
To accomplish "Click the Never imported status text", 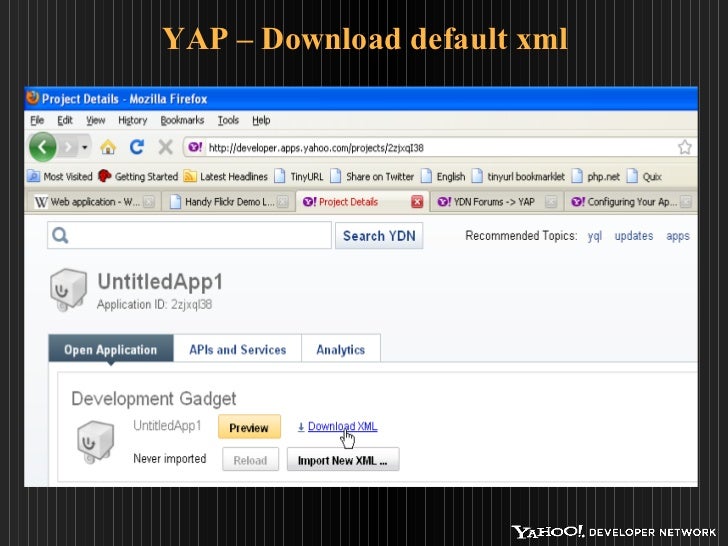I will click(x=169, y=459).
